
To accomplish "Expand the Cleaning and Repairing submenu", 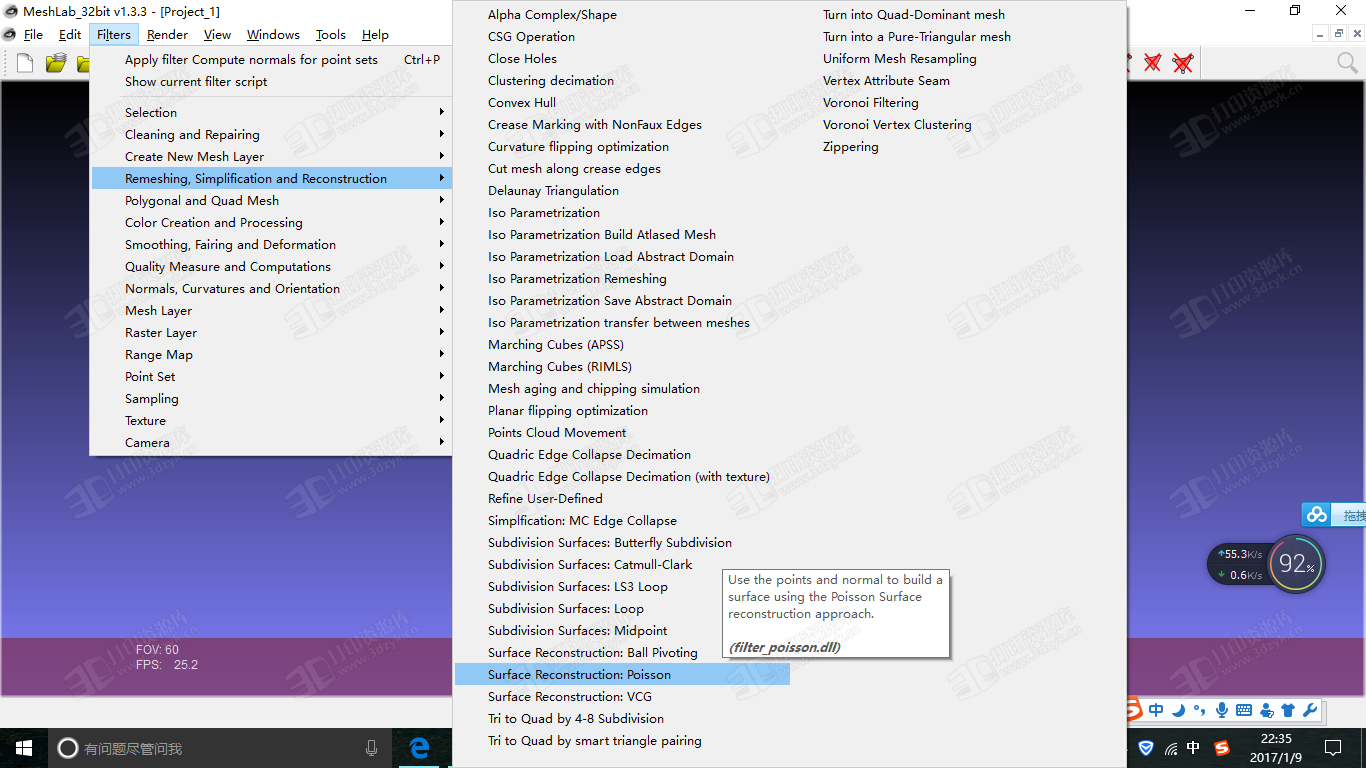I will coord(271,134).
